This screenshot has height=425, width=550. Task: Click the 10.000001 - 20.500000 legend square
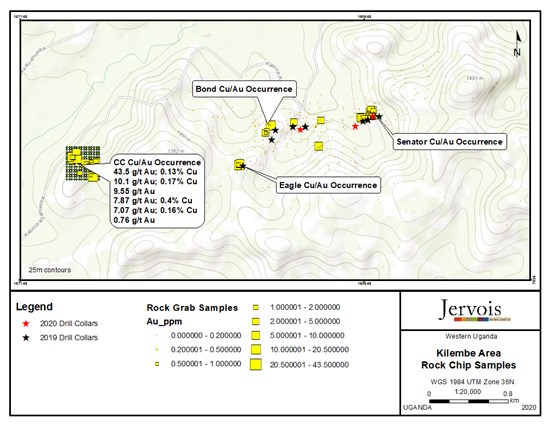pyautogui.click(x=256, y=350)
